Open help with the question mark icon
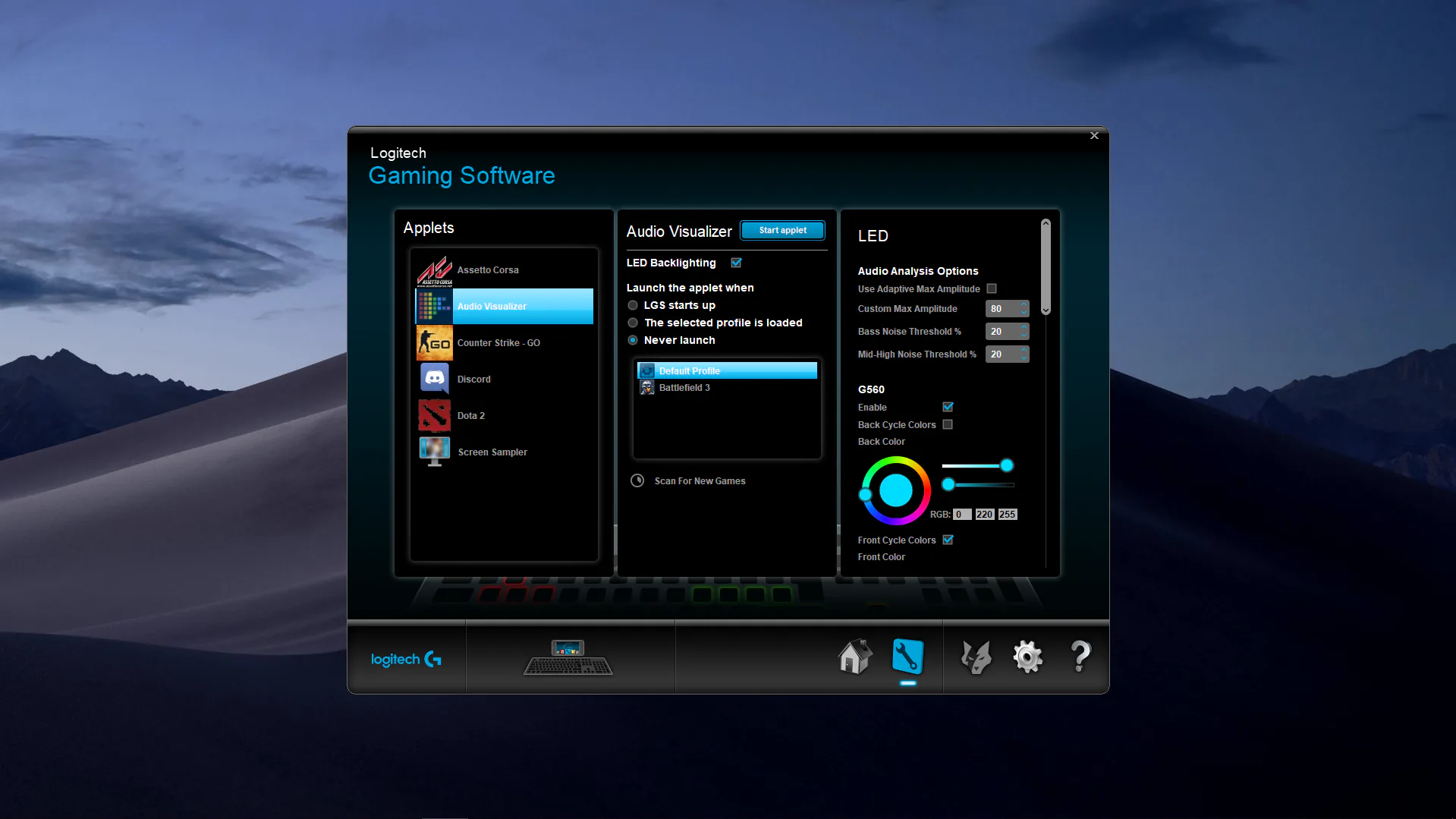This screenshot has height=819, width=1456. [1080, 657]
